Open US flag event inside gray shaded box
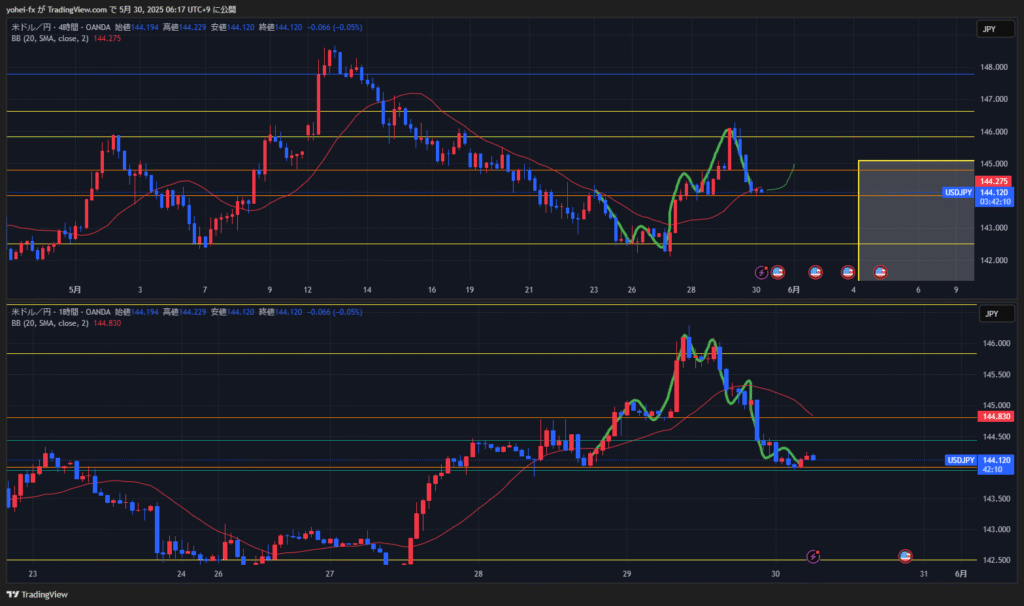This screenshot has height=606, width=1024. 881,271
